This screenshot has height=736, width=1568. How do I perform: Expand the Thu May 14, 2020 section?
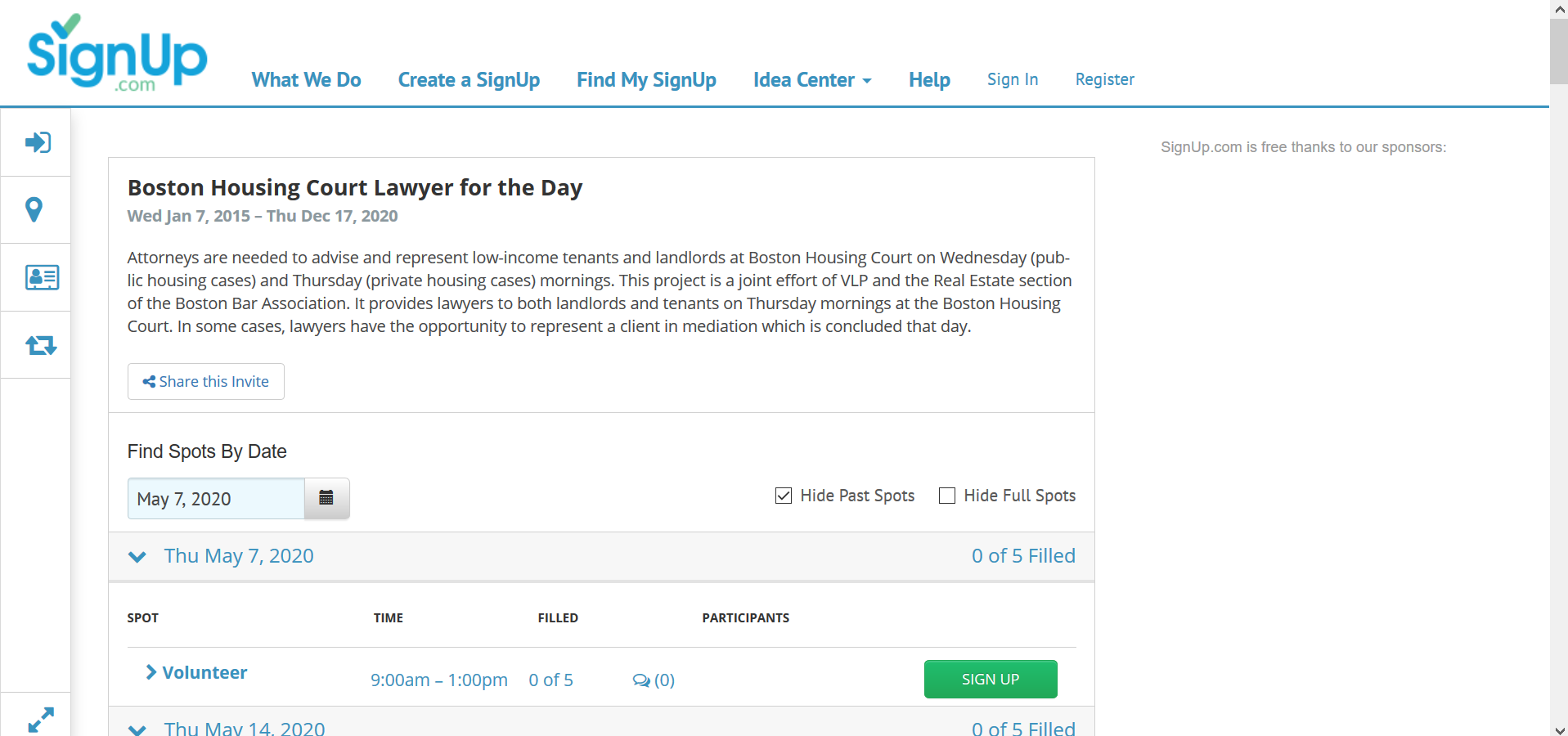[137, 728]
